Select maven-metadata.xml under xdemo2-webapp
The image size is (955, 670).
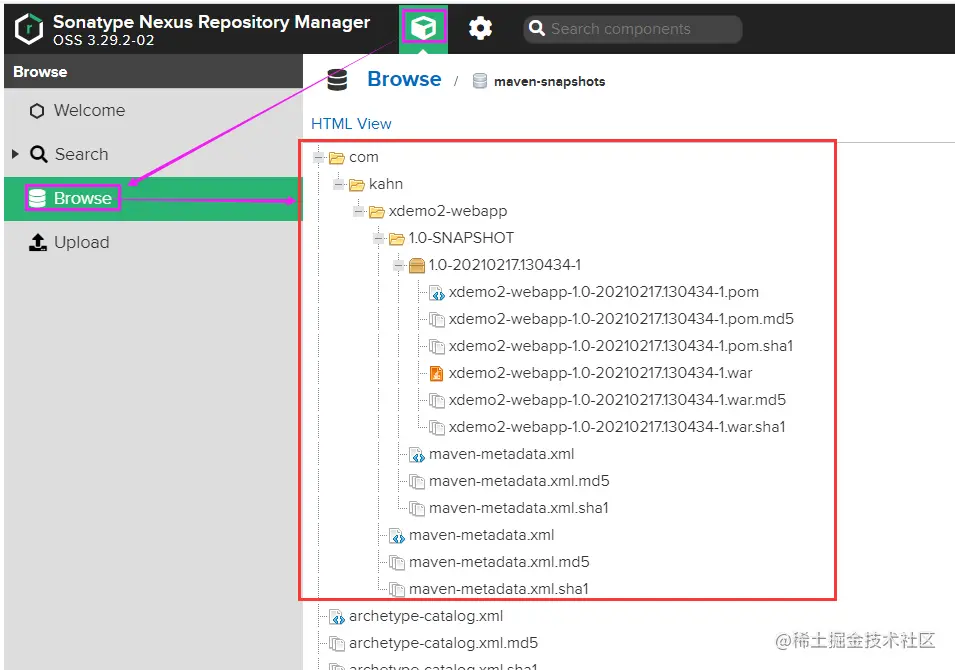tap(481, 535)
